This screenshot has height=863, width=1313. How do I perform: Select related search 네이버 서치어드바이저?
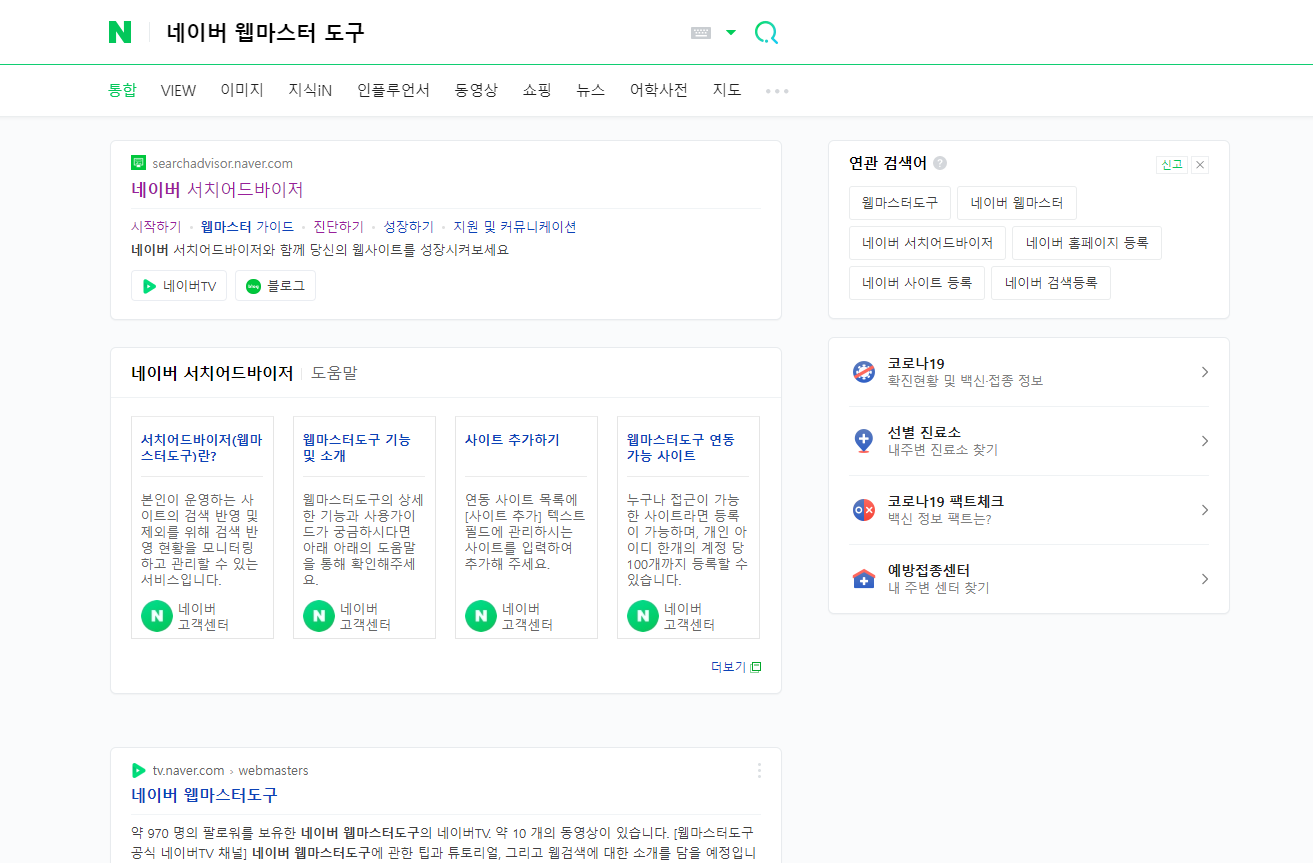927,243
